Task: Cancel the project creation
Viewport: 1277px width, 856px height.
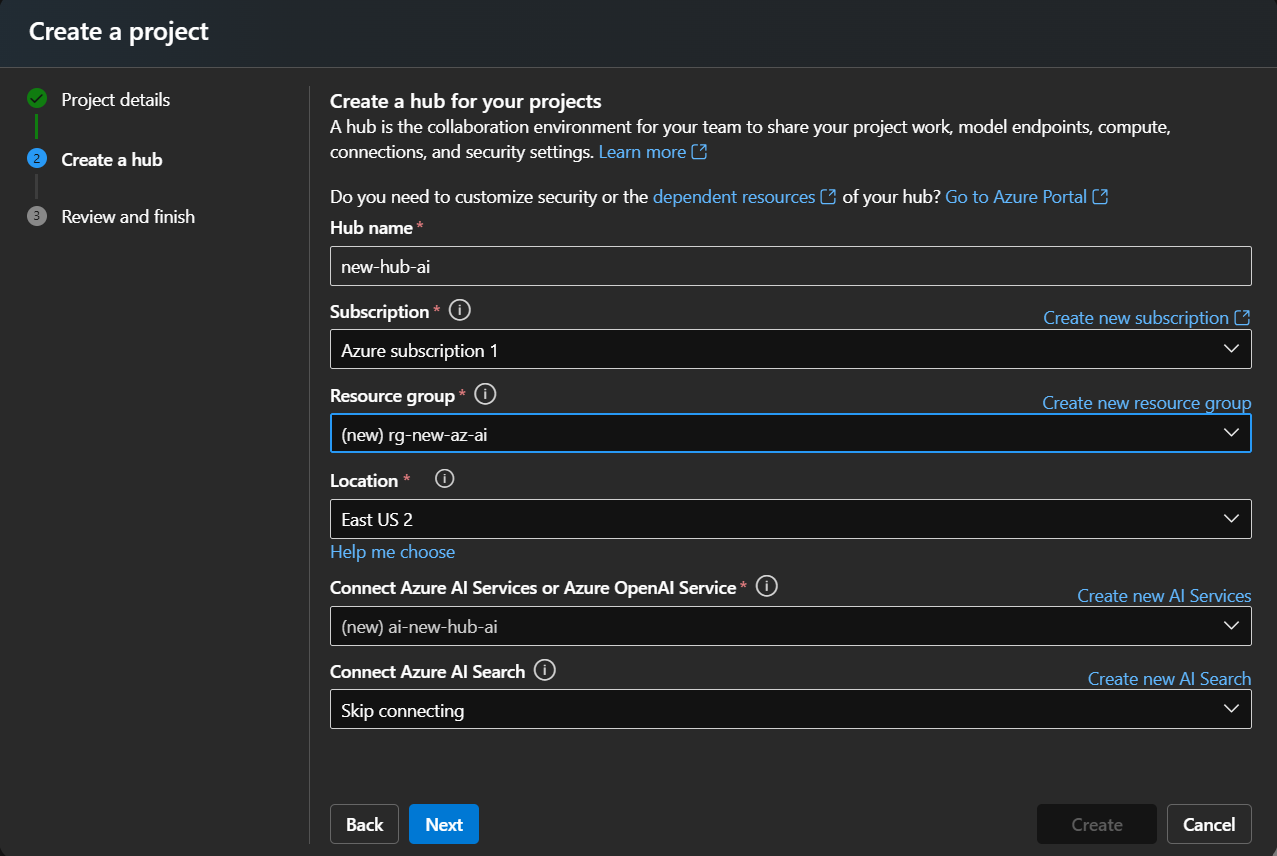Action: pyautogui.click(x=1208, y=824)
